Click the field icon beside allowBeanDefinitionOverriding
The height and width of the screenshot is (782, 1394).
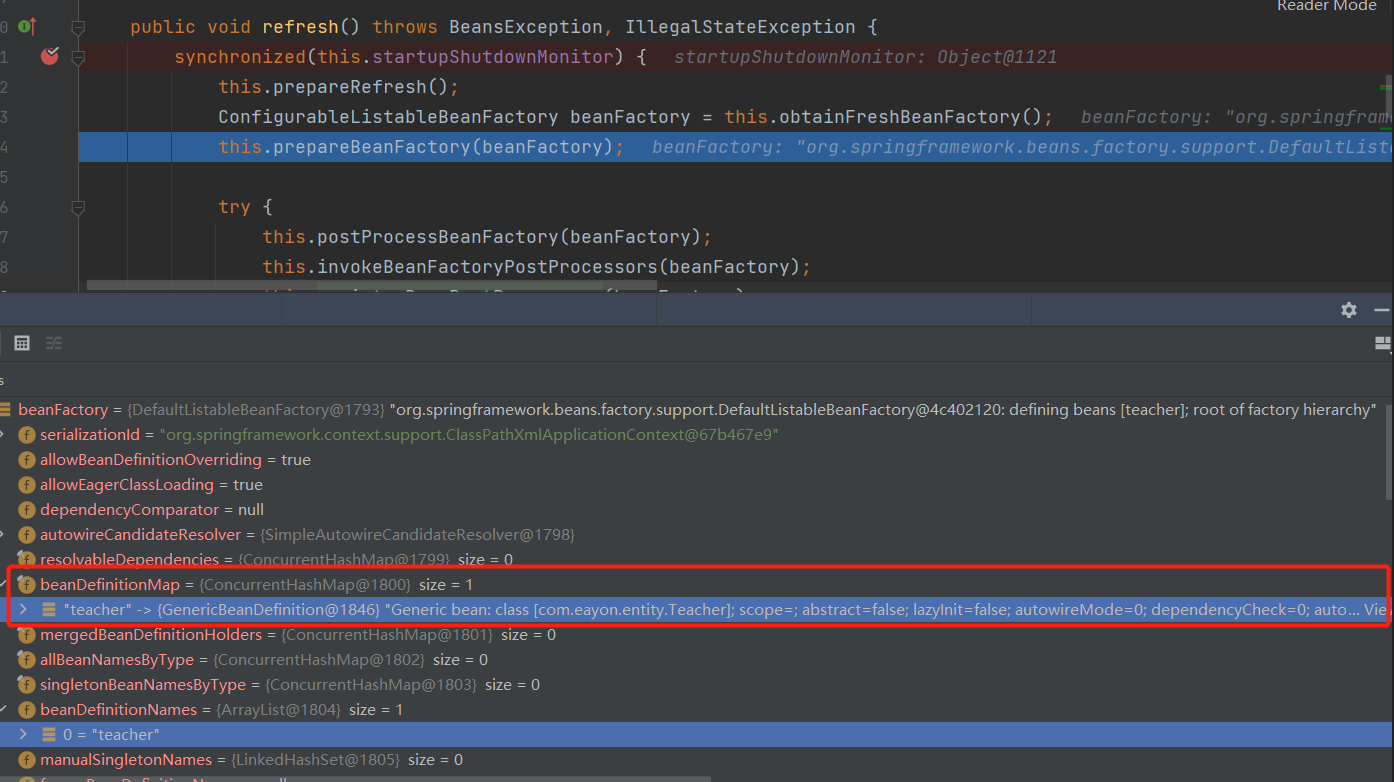[27, 460]
